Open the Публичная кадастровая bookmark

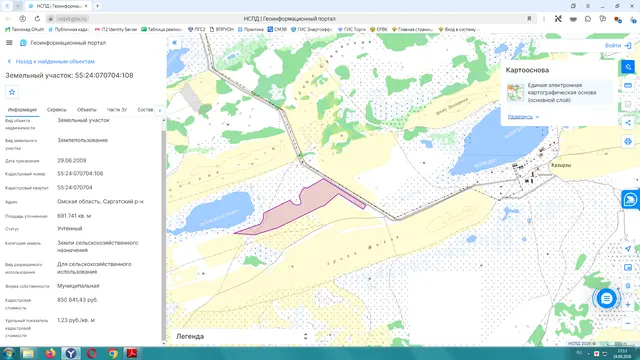tap(69, 29)
